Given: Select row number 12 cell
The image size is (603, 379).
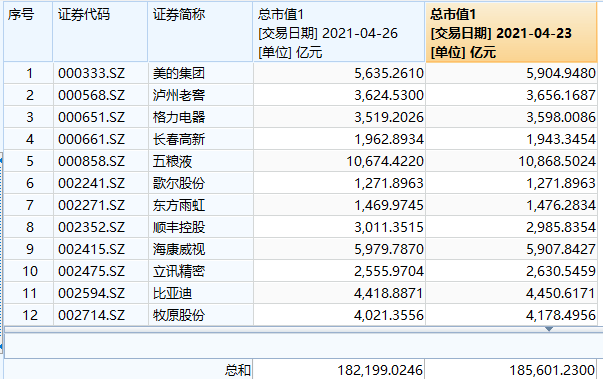Looking at the screenshot, I should click(28, 315).
